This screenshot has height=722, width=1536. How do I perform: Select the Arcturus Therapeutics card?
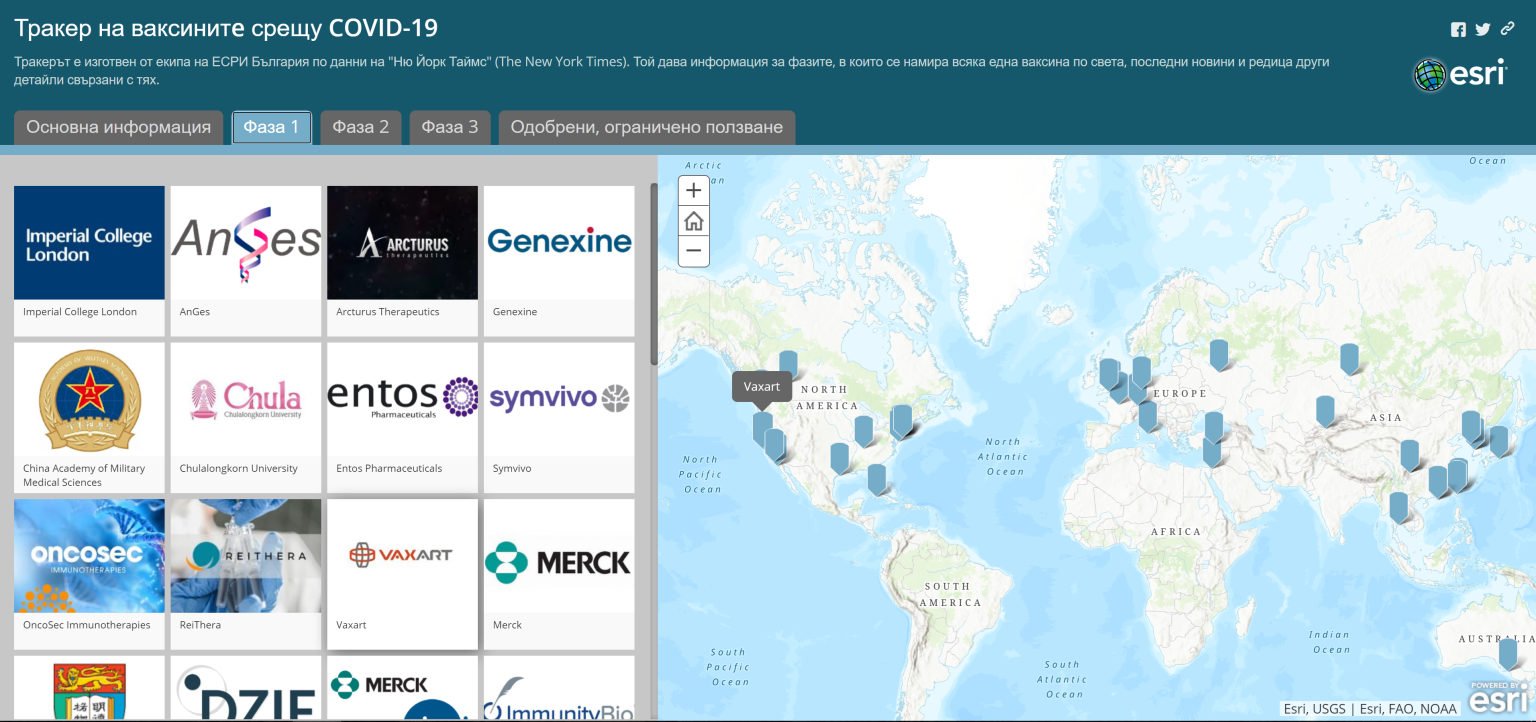(402, 260)
